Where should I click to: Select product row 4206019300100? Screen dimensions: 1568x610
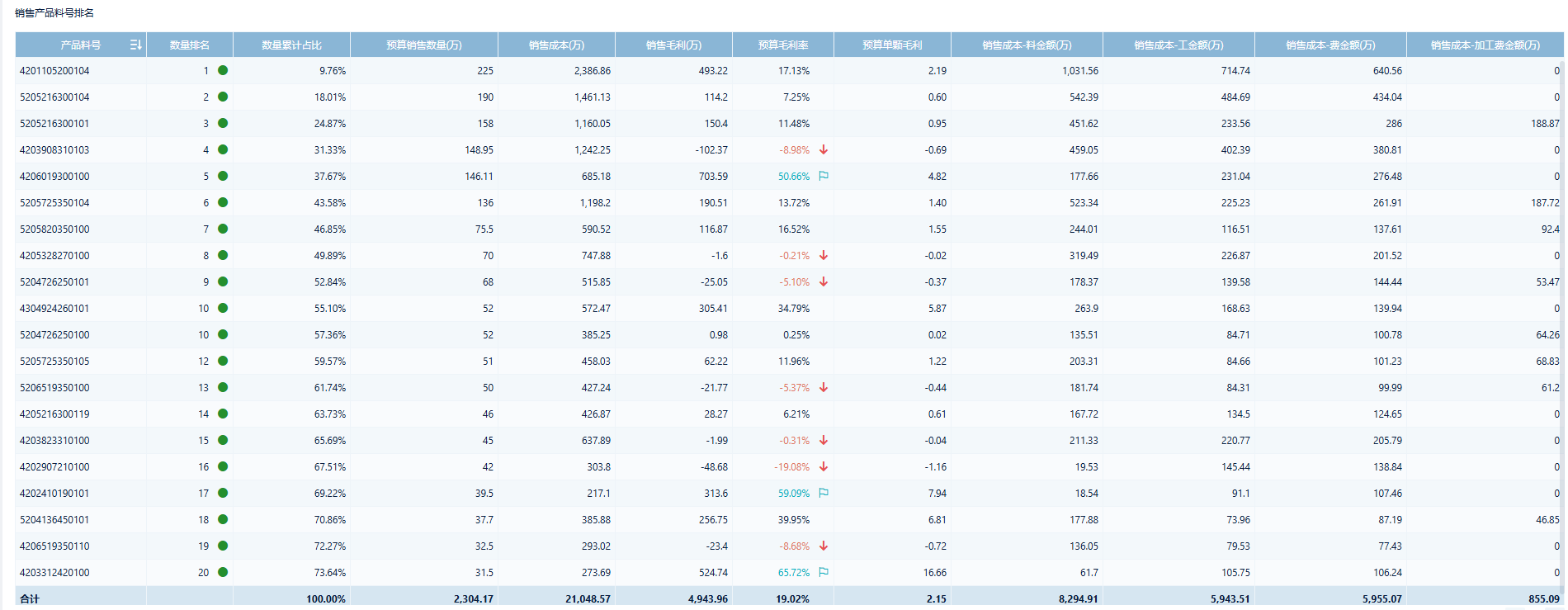pos(54,177)
